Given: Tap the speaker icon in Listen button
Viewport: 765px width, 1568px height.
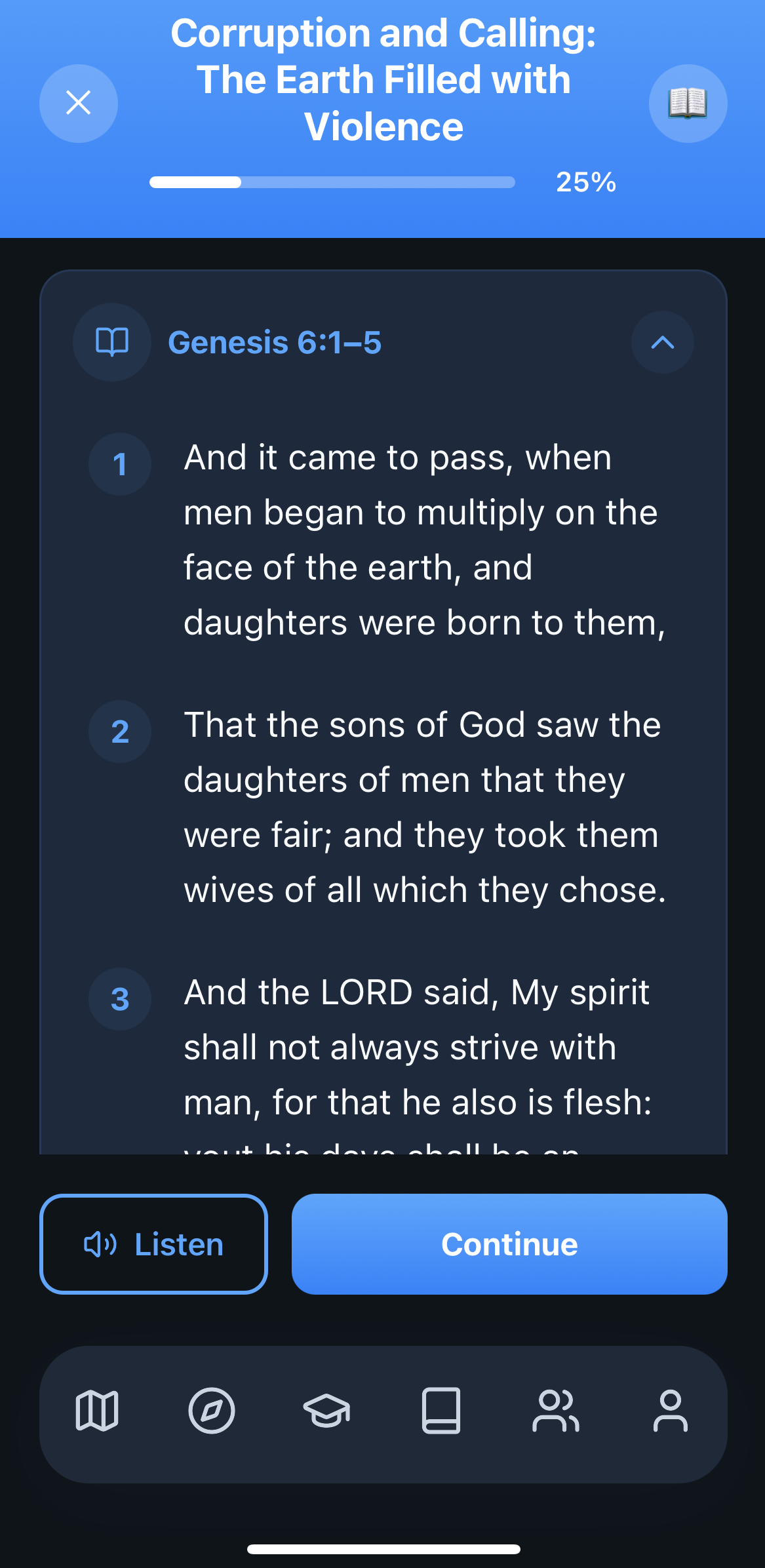Looking at the screenshot, I should coord(100,1244).
